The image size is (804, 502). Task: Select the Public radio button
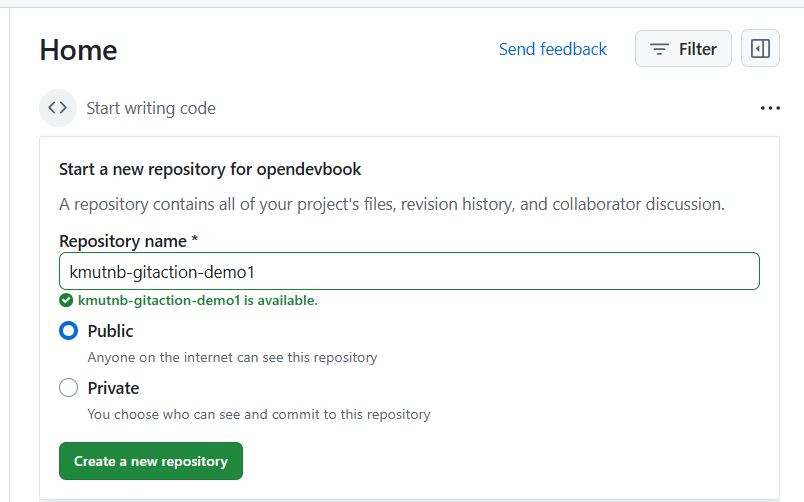tap(68, 331)
